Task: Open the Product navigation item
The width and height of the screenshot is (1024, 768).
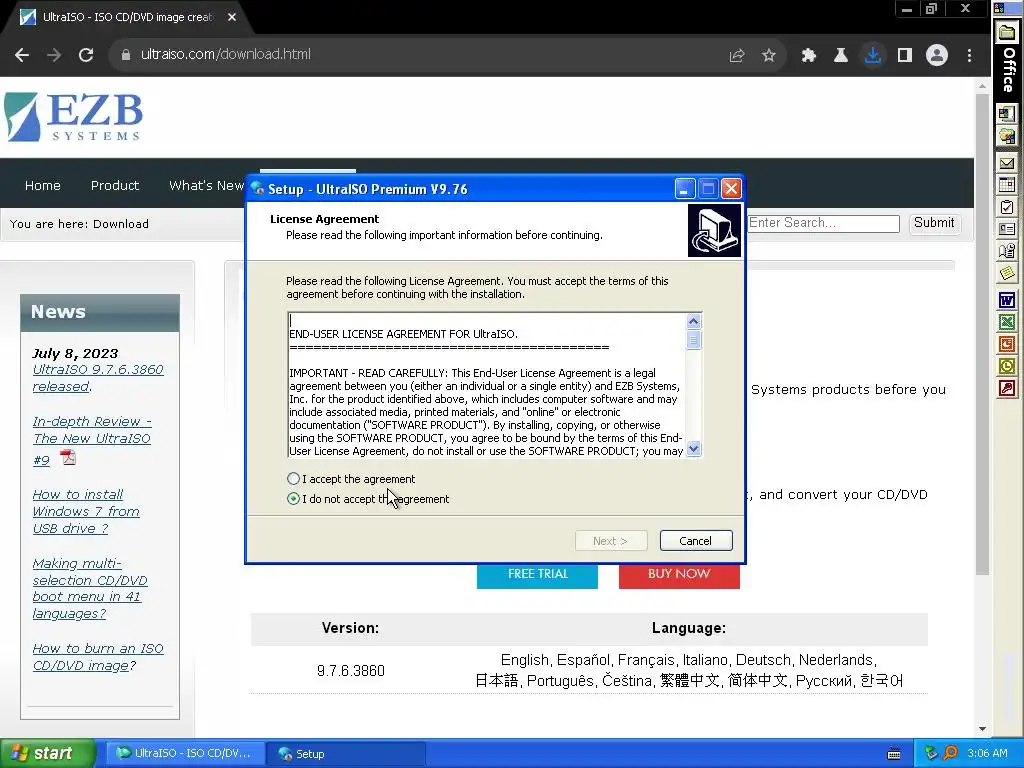Action: click(x=115, y=185)
